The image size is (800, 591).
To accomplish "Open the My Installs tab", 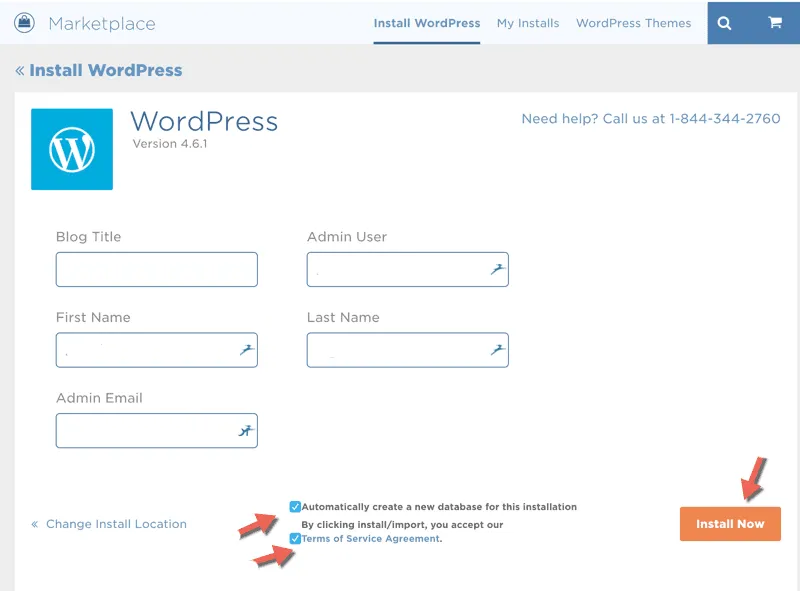I will (x=528, y=23).
